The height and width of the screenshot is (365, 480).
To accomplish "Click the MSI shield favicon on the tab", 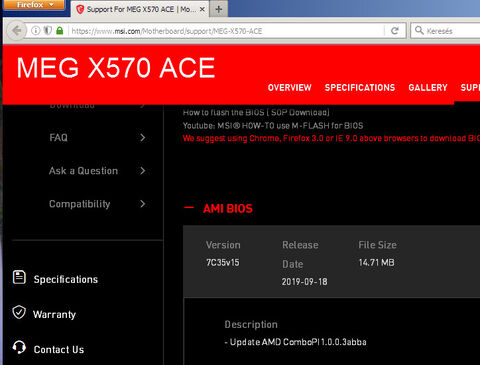I will pos(80,9).
